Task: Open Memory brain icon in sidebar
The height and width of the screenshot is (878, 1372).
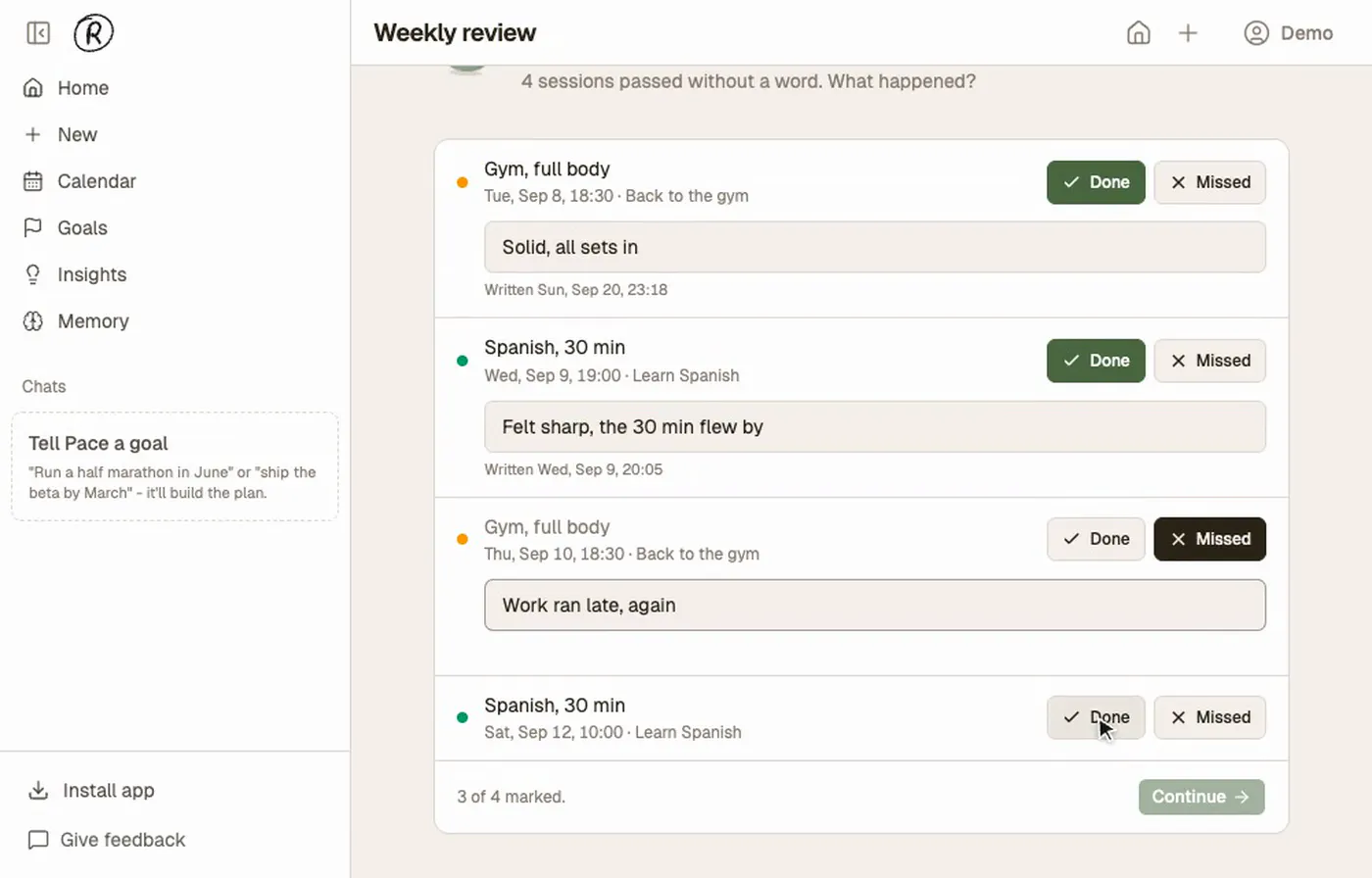Action: (x=32, y=321)
